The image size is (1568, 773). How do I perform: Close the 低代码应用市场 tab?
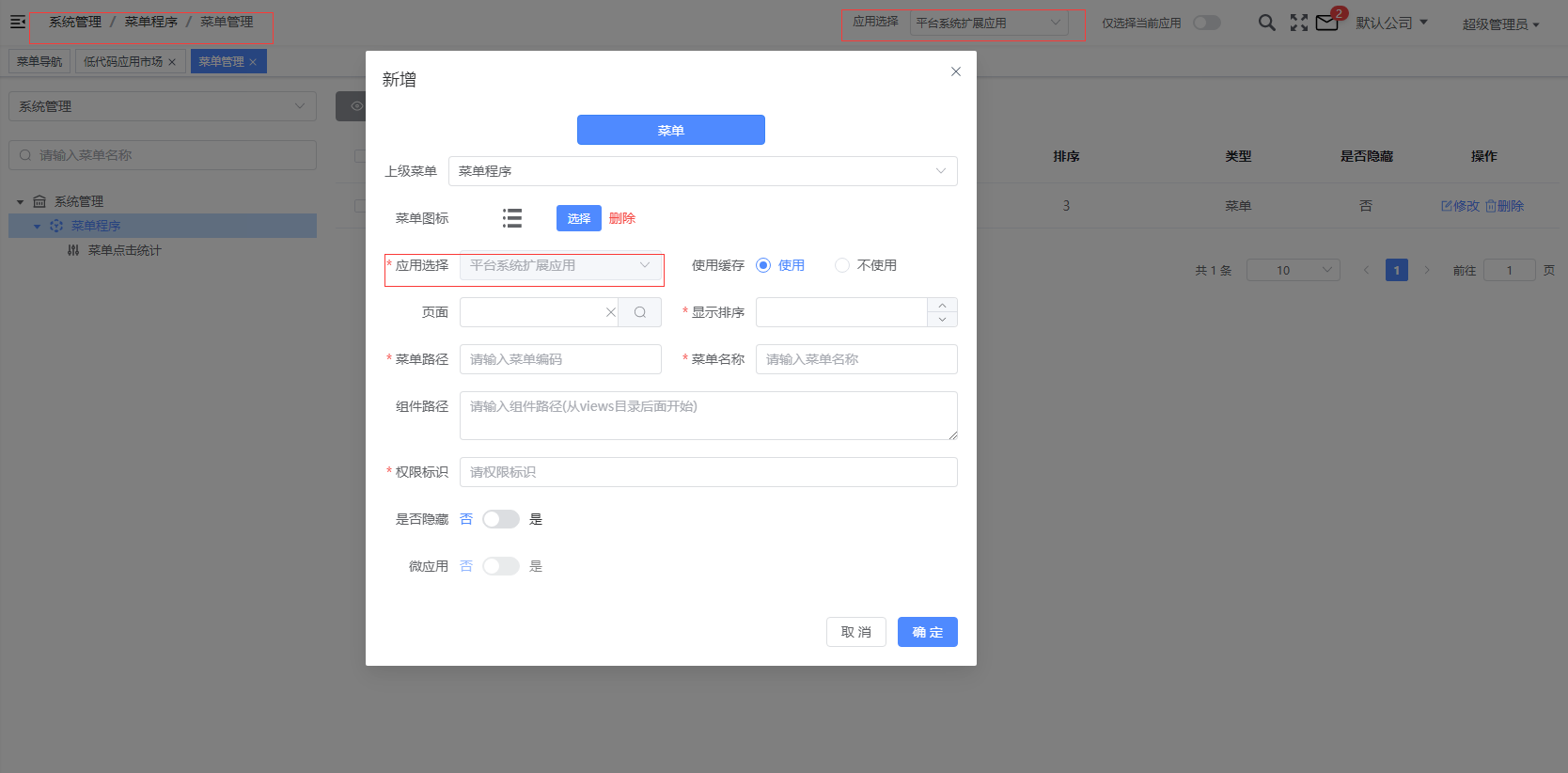tap(172, 62)
